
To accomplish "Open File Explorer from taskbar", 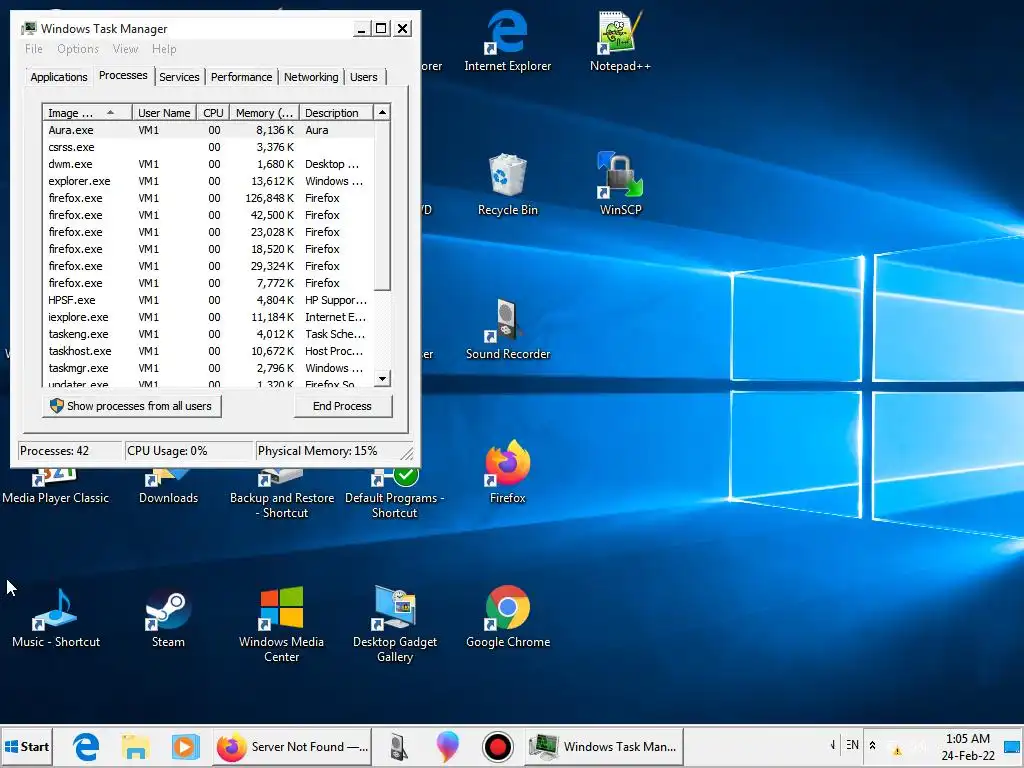I will coord(135,746).
